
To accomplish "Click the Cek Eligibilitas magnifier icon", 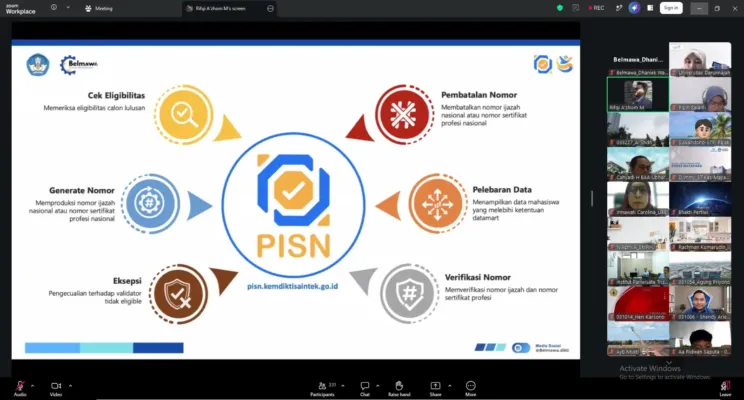I will 184,115.
